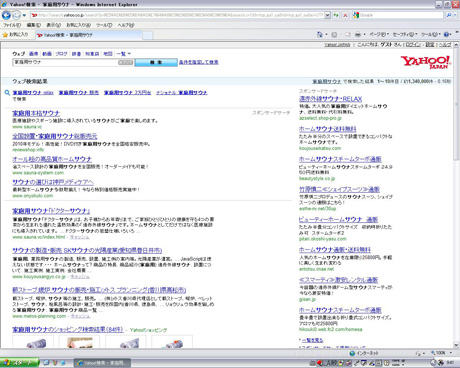Click the Read mail icon in command bar
This screenshot has height=368, width=460.
348,34
